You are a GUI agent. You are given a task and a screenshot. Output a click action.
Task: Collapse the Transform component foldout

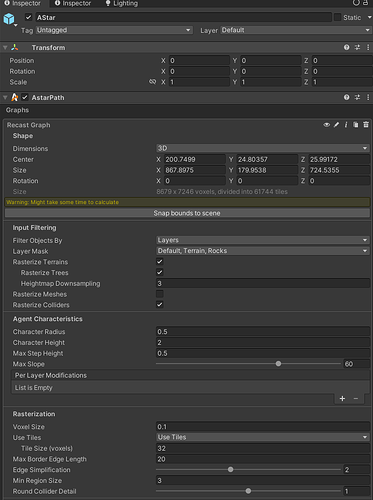click(5, 48)
